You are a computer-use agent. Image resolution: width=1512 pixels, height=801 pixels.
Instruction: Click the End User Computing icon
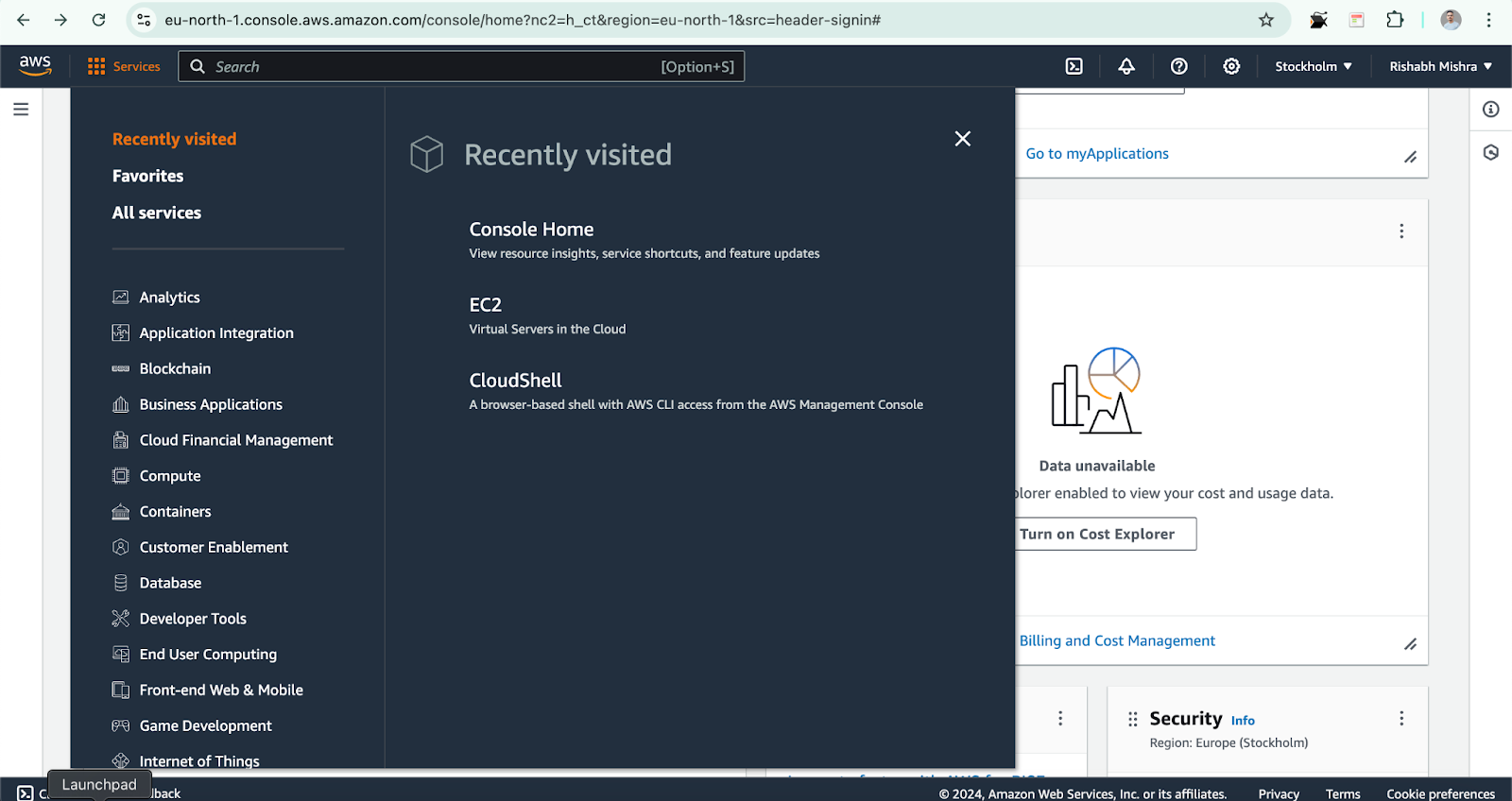point(121,655)
